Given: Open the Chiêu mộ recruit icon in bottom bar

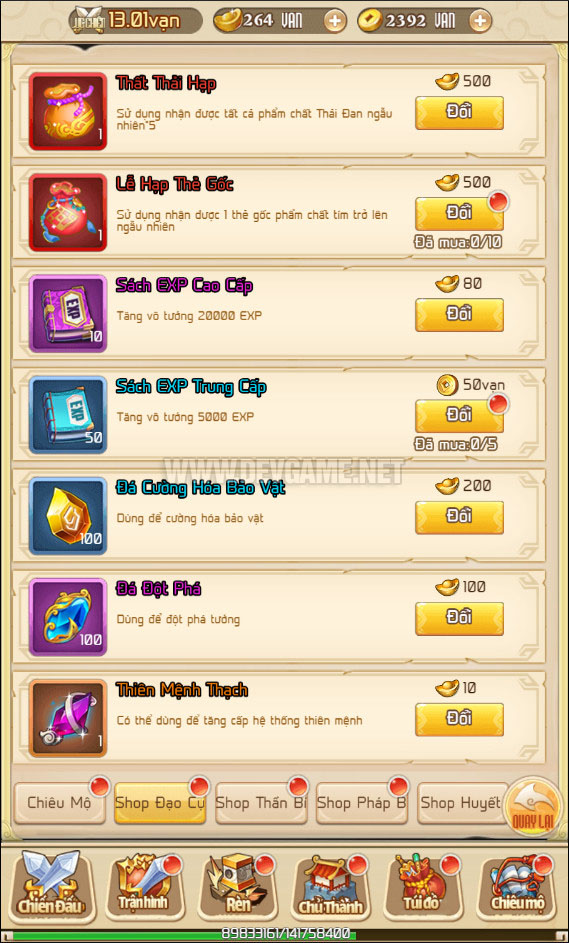Looking at the screenshot, I should click(516, 886).
